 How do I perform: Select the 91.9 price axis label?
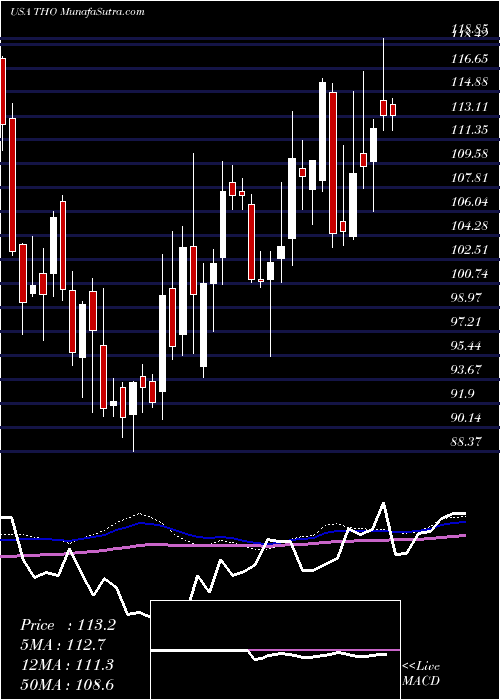click(x=464, y=394)
